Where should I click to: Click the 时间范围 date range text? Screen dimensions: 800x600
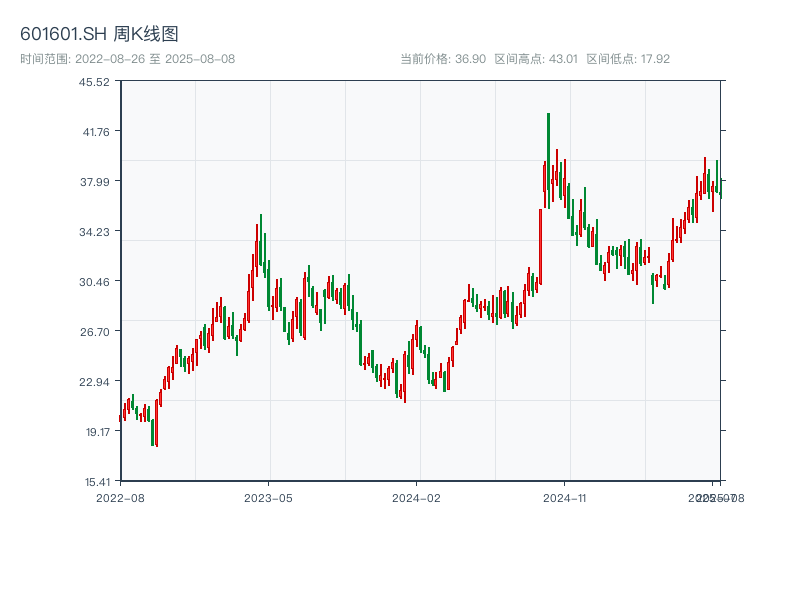pyautogui.click(x=127, y=59)
